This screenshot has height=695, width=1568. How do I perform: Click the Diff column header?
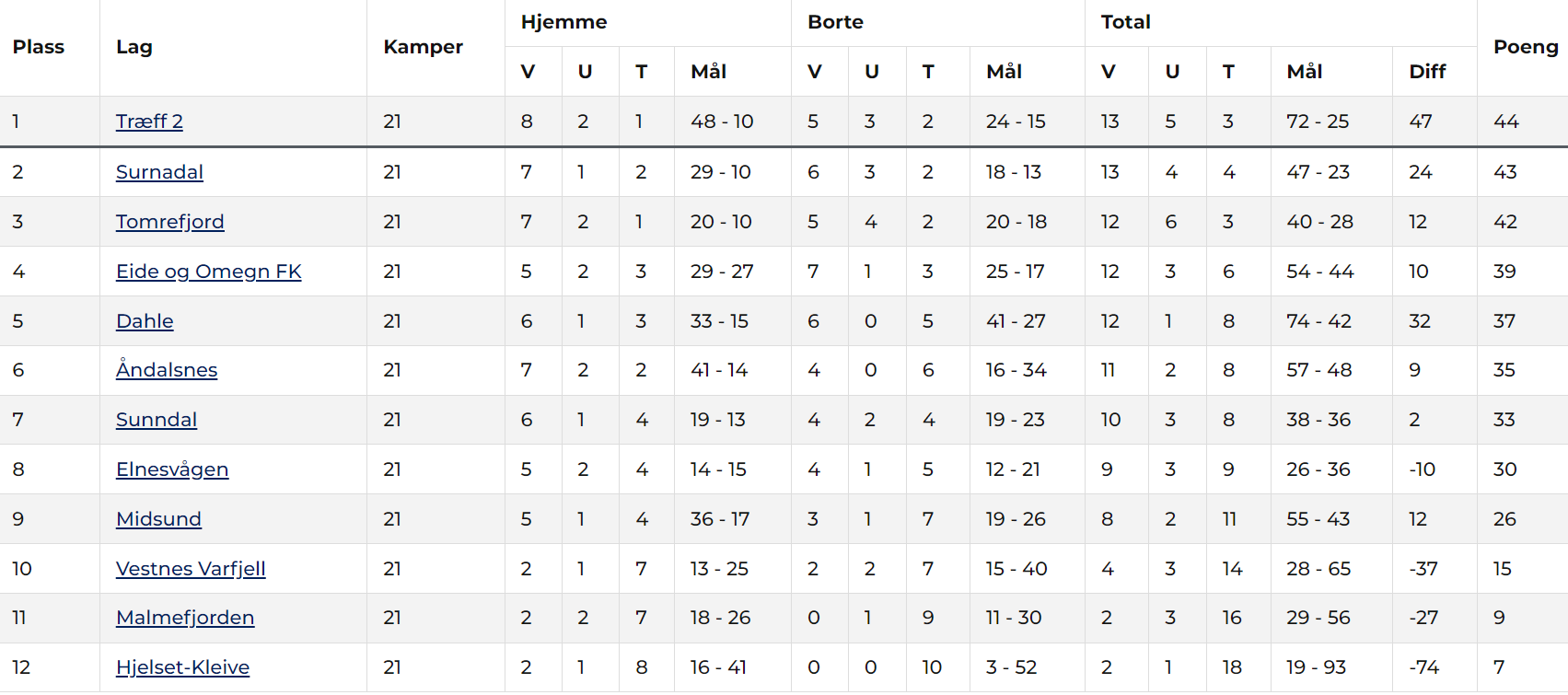pos(1427,72)
